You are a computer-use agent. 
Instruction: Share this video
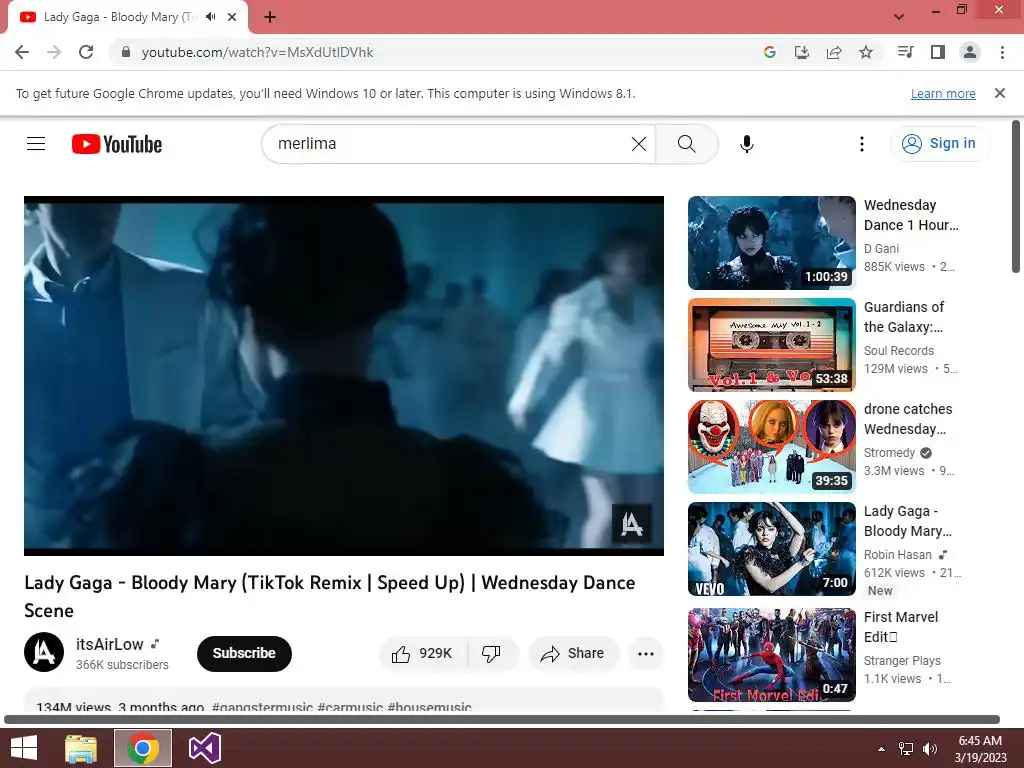pyautogui.click(x=573, y=653)
